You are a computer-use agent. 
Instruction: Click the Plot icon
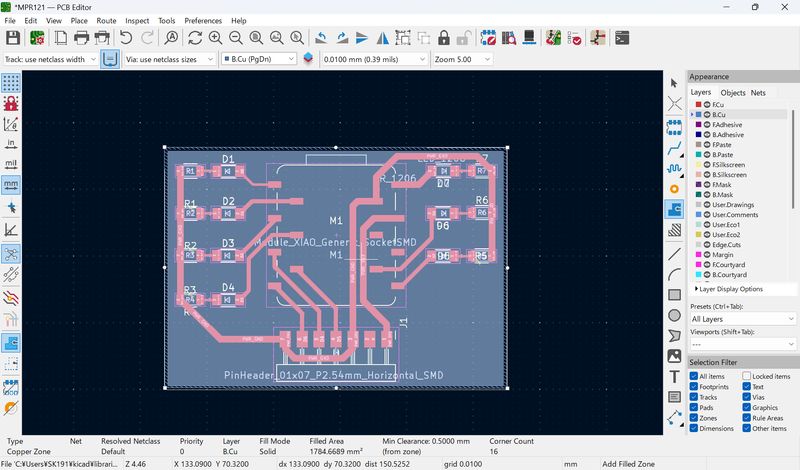point(103,38)
